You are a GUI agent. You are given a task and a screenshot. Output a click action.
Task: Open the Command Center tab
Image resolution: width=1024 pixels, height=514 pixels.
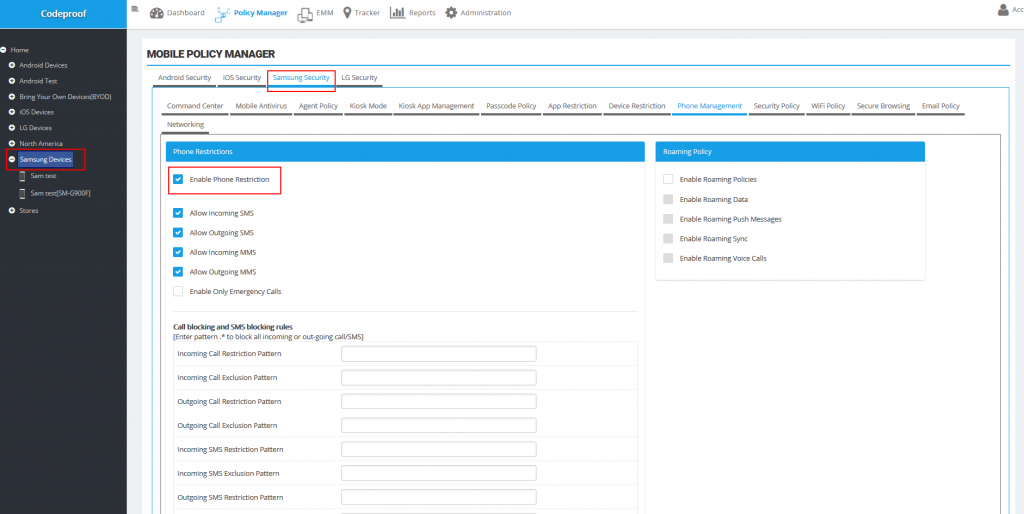point(195,106)
